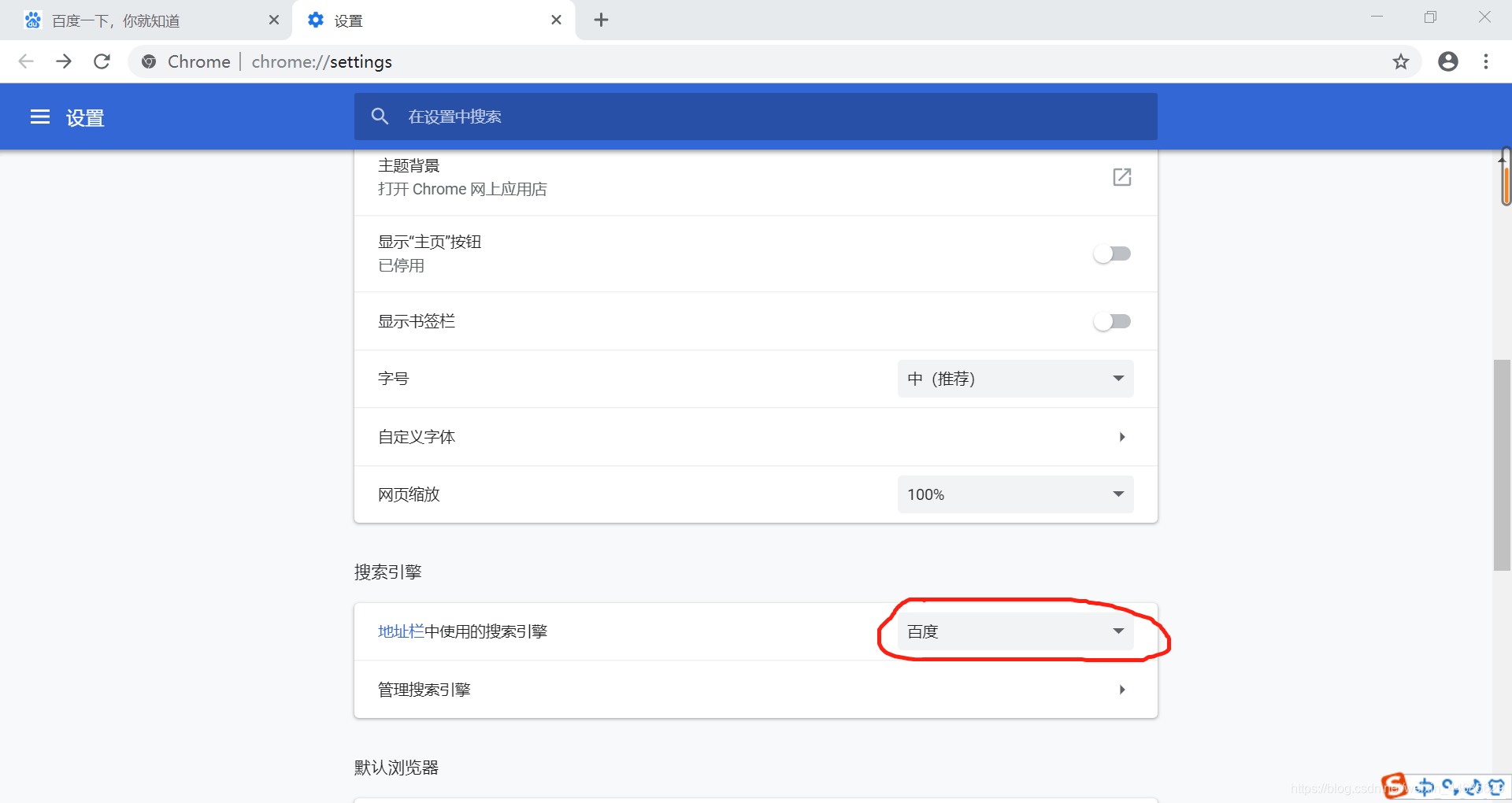Open the search engine dropdown showing 百度
Viewport: 1512px width, 803px height.
click(x=1015, y=631)
